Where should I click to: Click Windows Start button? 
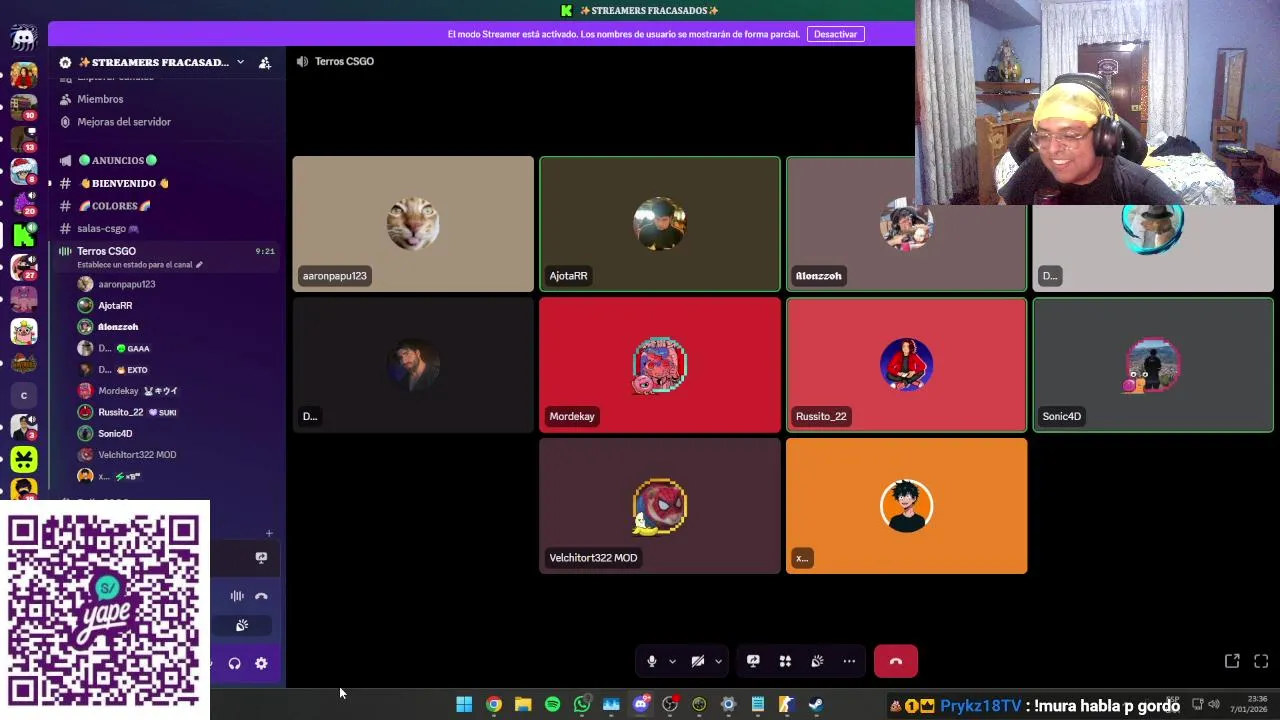(x=464, y=704)
